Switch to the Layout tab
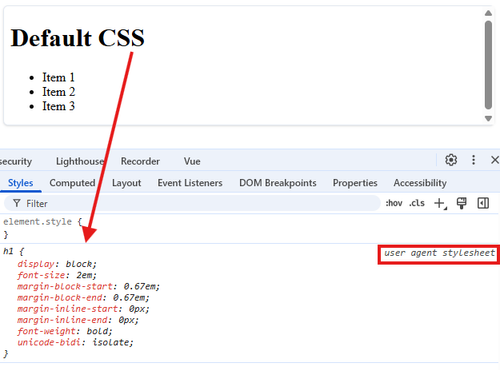Screen dimensions: 500x370 126,183
